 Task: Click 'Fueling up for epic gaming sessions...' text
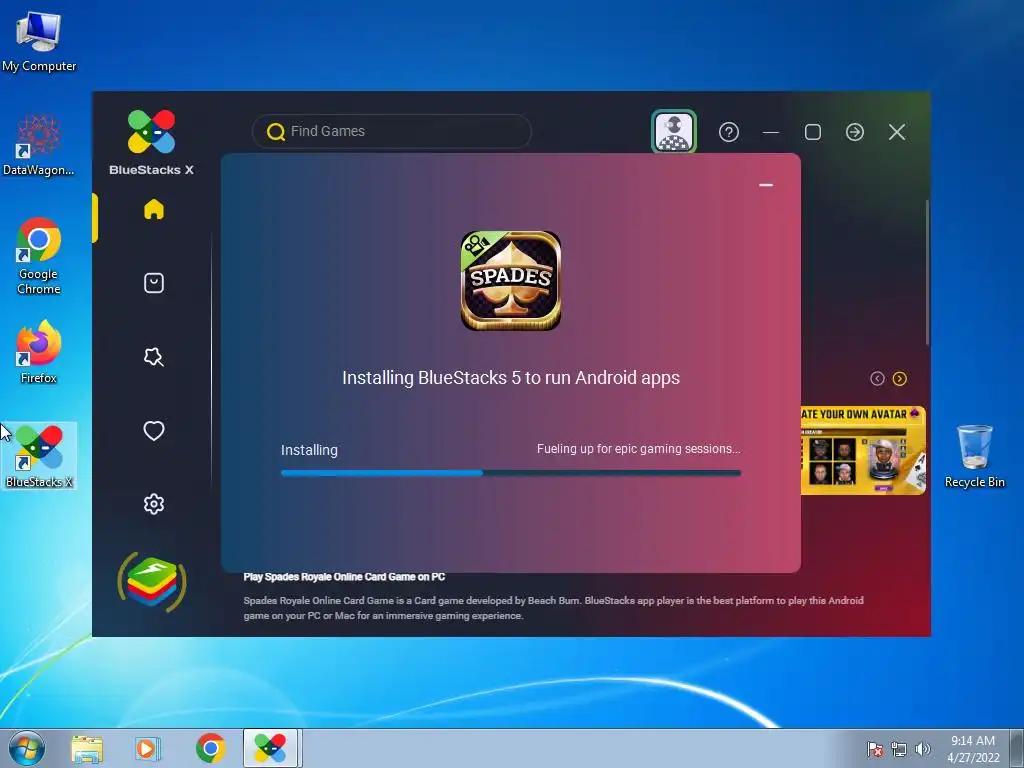tap(639, 449)
